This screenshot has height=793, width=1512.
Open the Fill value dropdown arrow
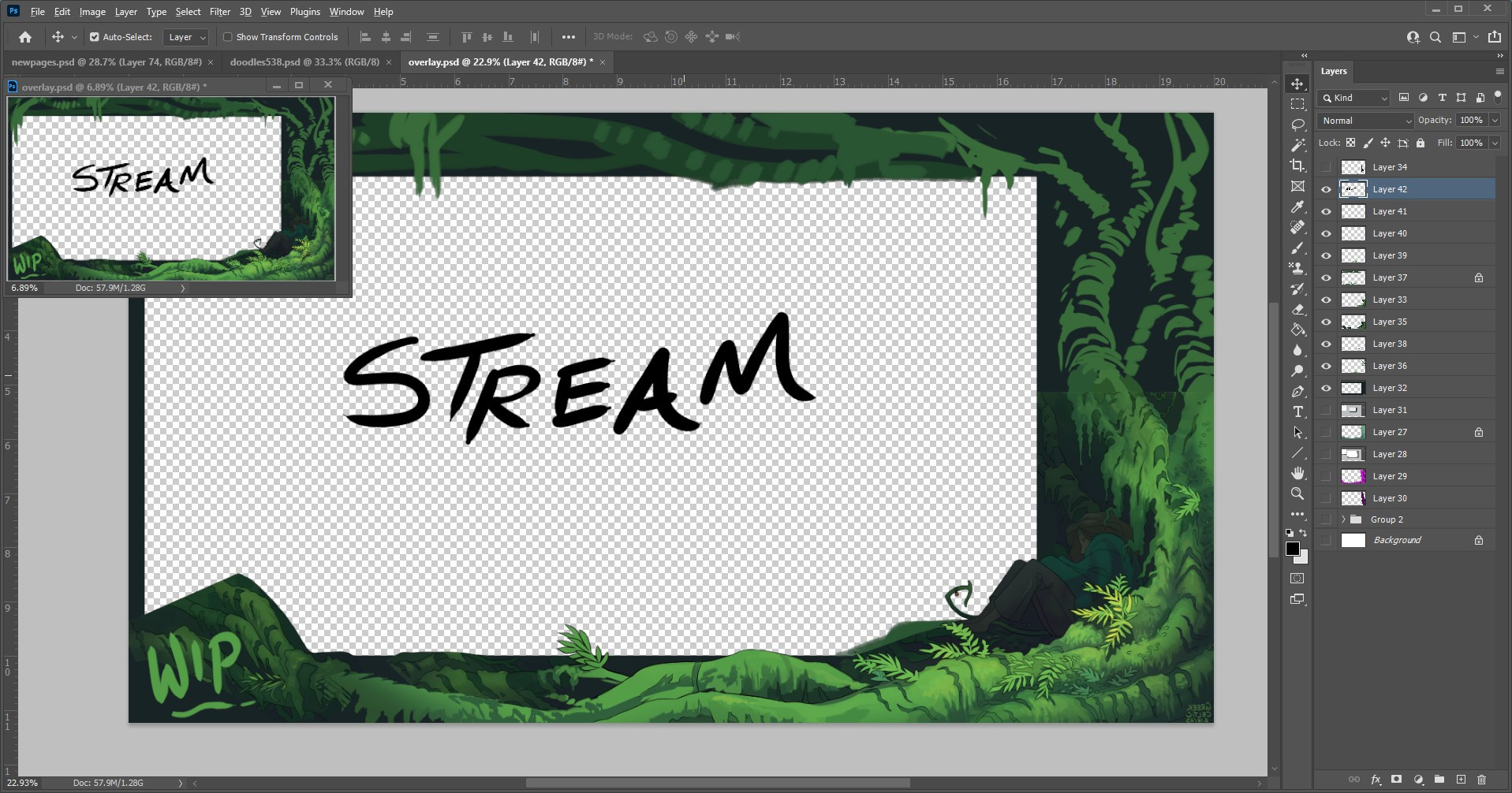click(1495, 143)
